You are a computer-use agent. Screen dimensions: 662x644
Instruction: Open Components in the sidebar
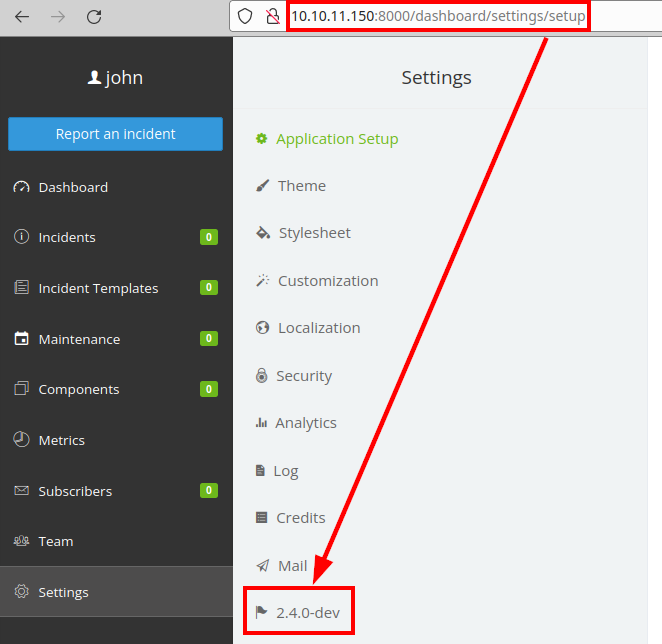116,389
